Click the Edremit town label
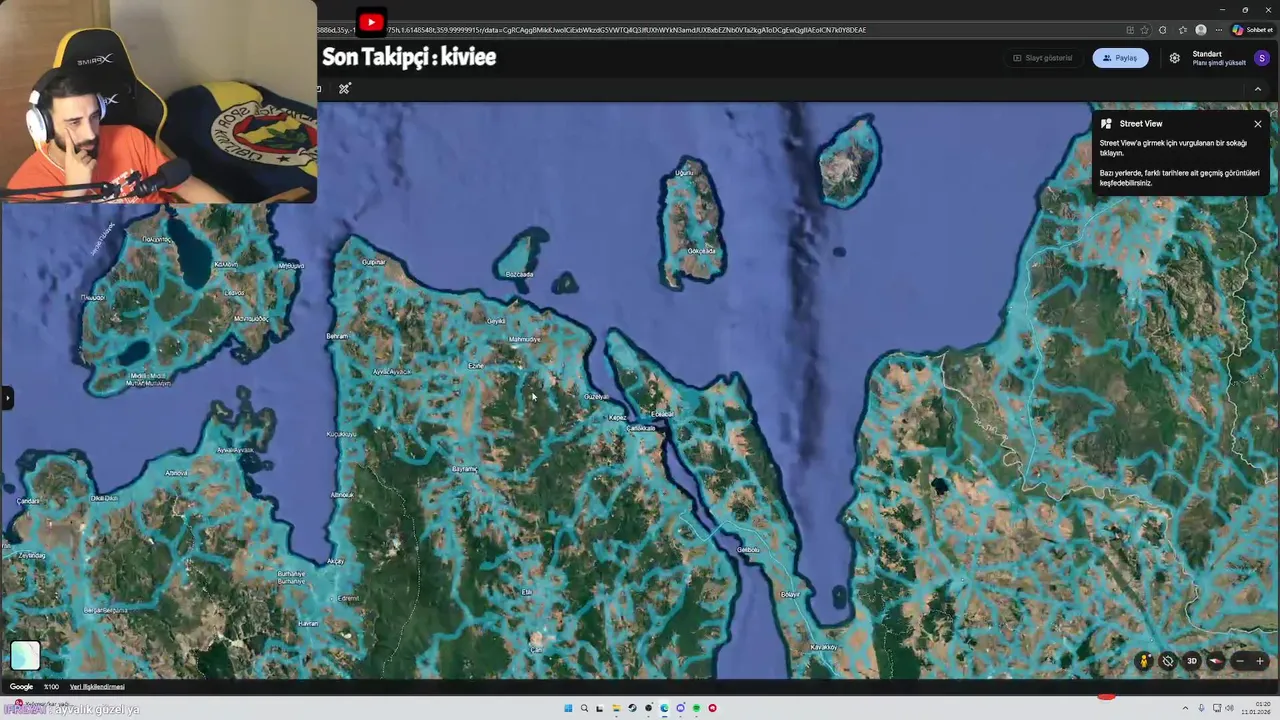Viewport: 1280px width, 720px height. (349, 599)
